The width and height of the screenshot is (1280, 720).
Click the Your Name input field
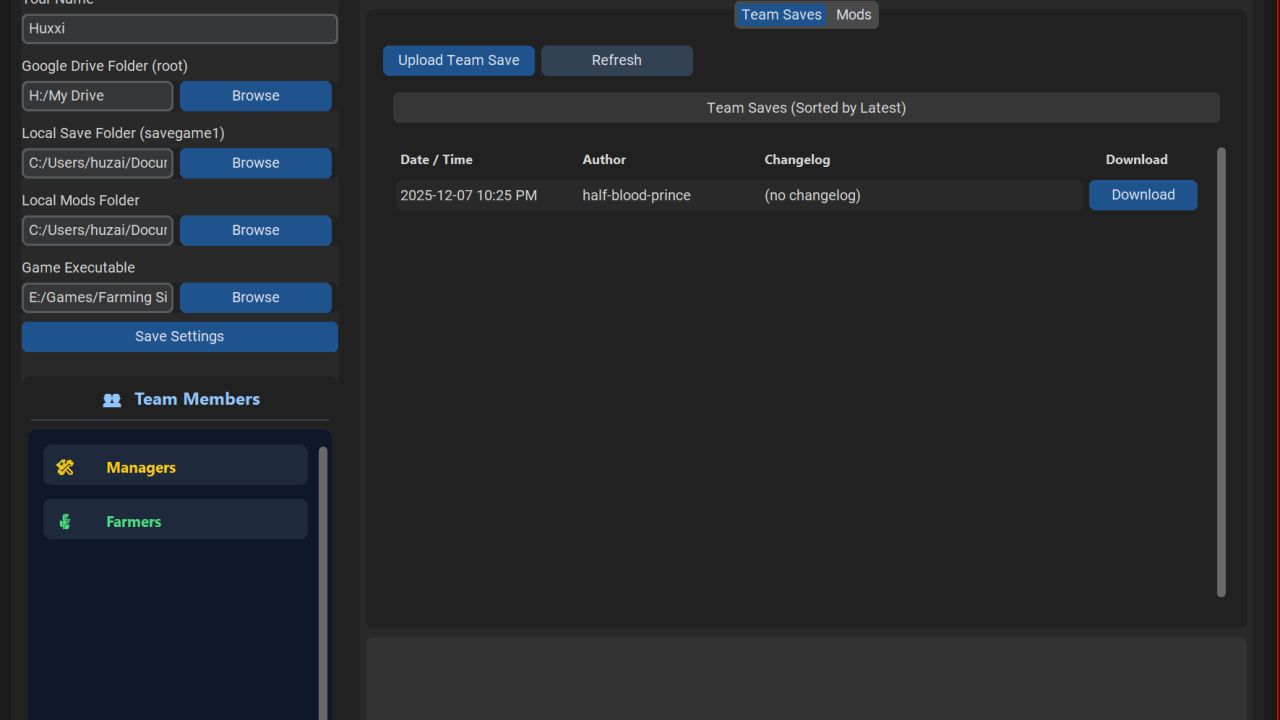[x=179, y=28]
